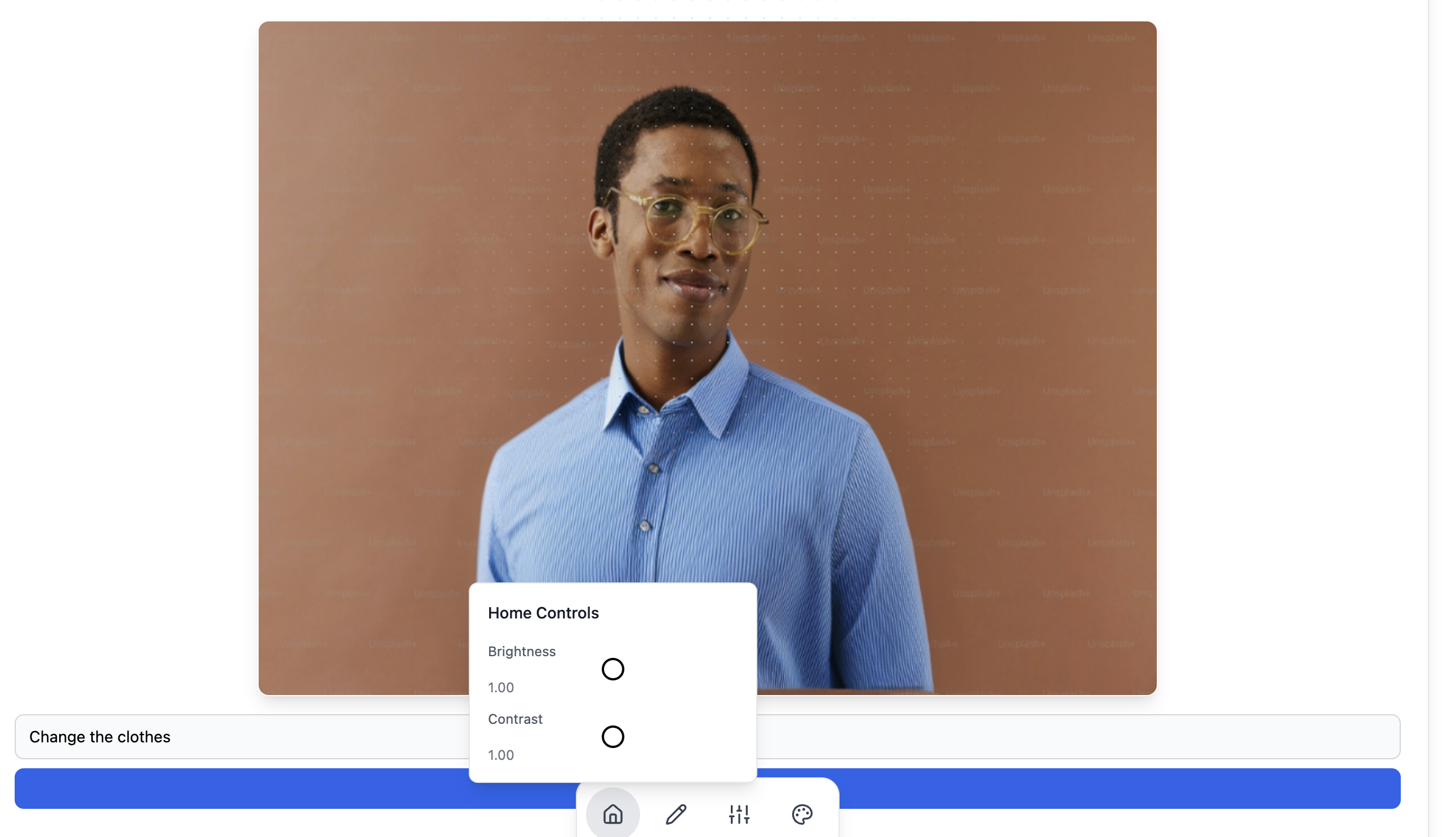
Task: Select the pencil edit tool
Action: (676, 814)
